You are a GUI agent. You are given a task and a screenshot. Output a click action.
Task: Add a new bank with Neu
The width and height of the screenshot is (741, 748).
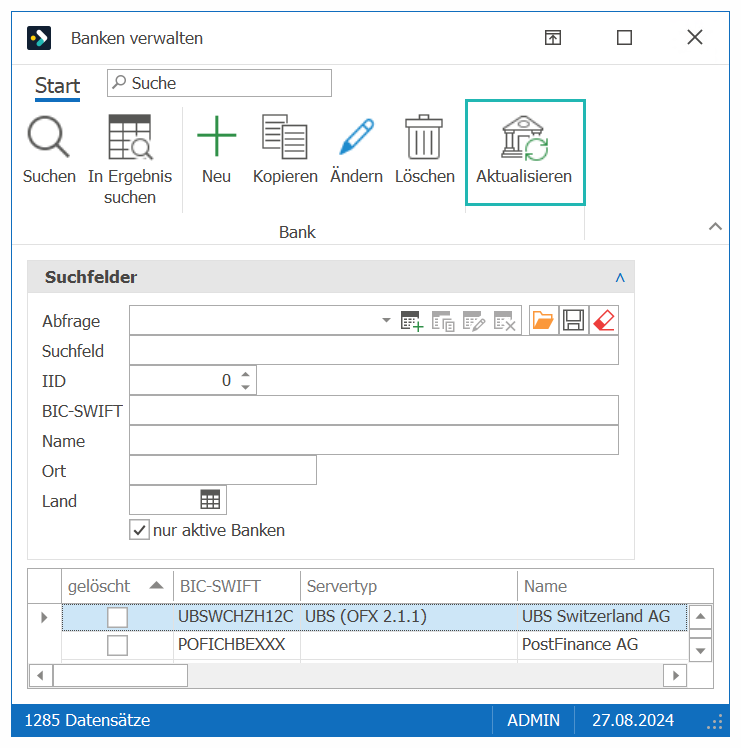coord(217,136)
